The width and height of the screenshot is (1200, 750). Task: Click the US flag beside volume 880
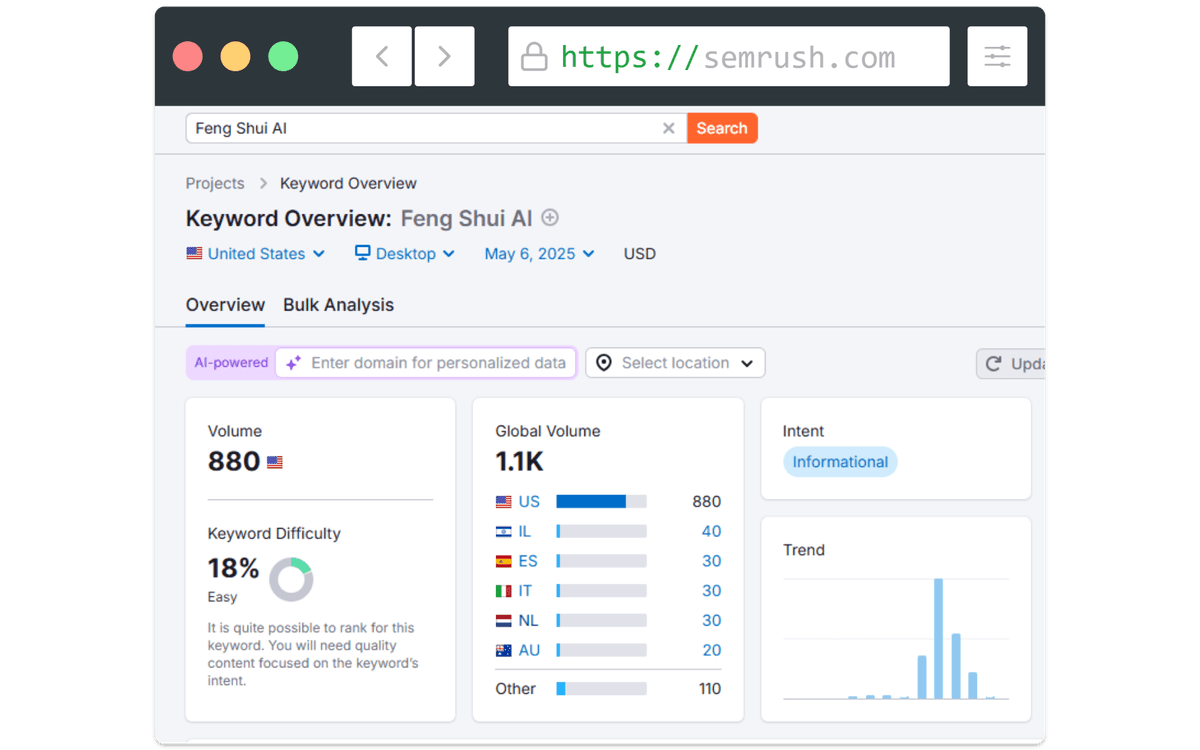[275, 463]
